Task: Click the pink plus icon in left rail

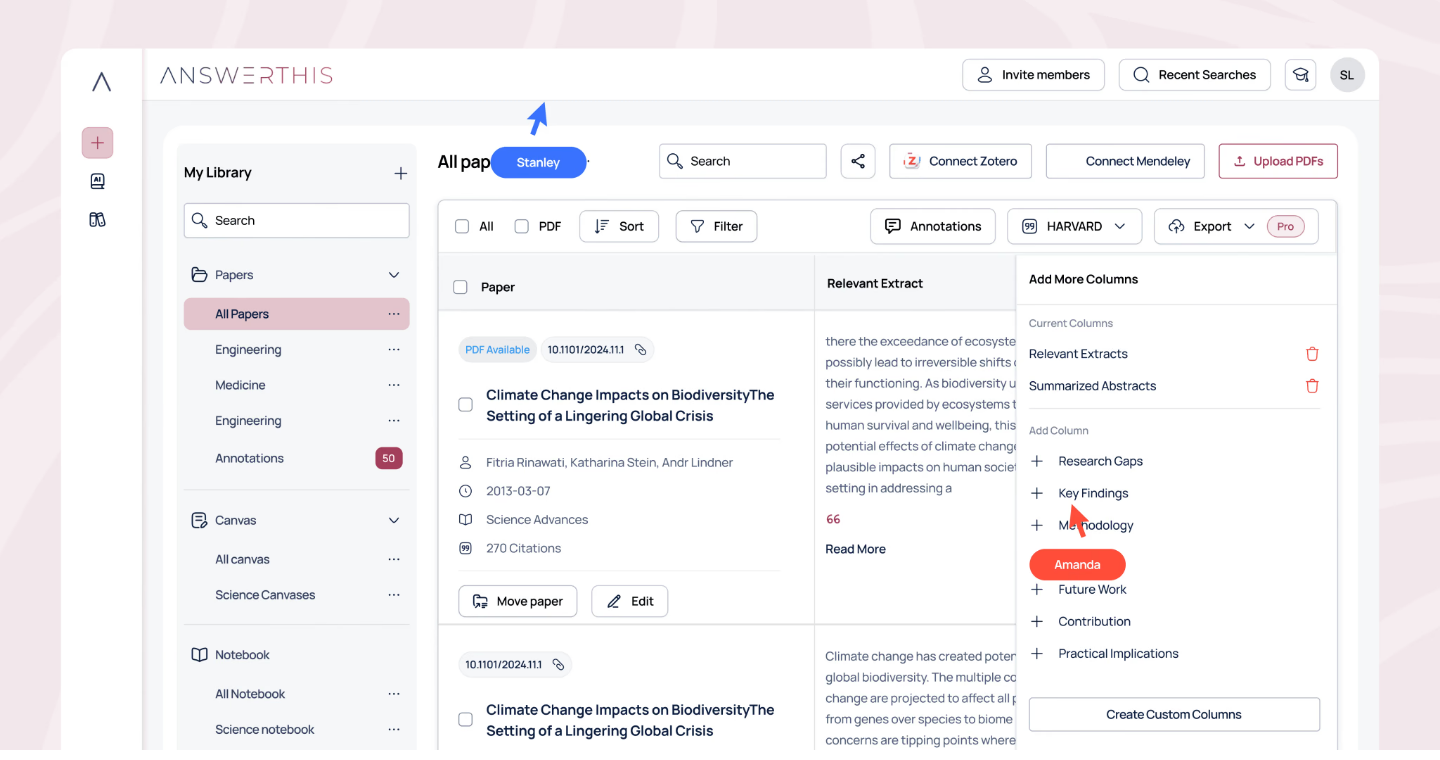Action: coord(97,143)
